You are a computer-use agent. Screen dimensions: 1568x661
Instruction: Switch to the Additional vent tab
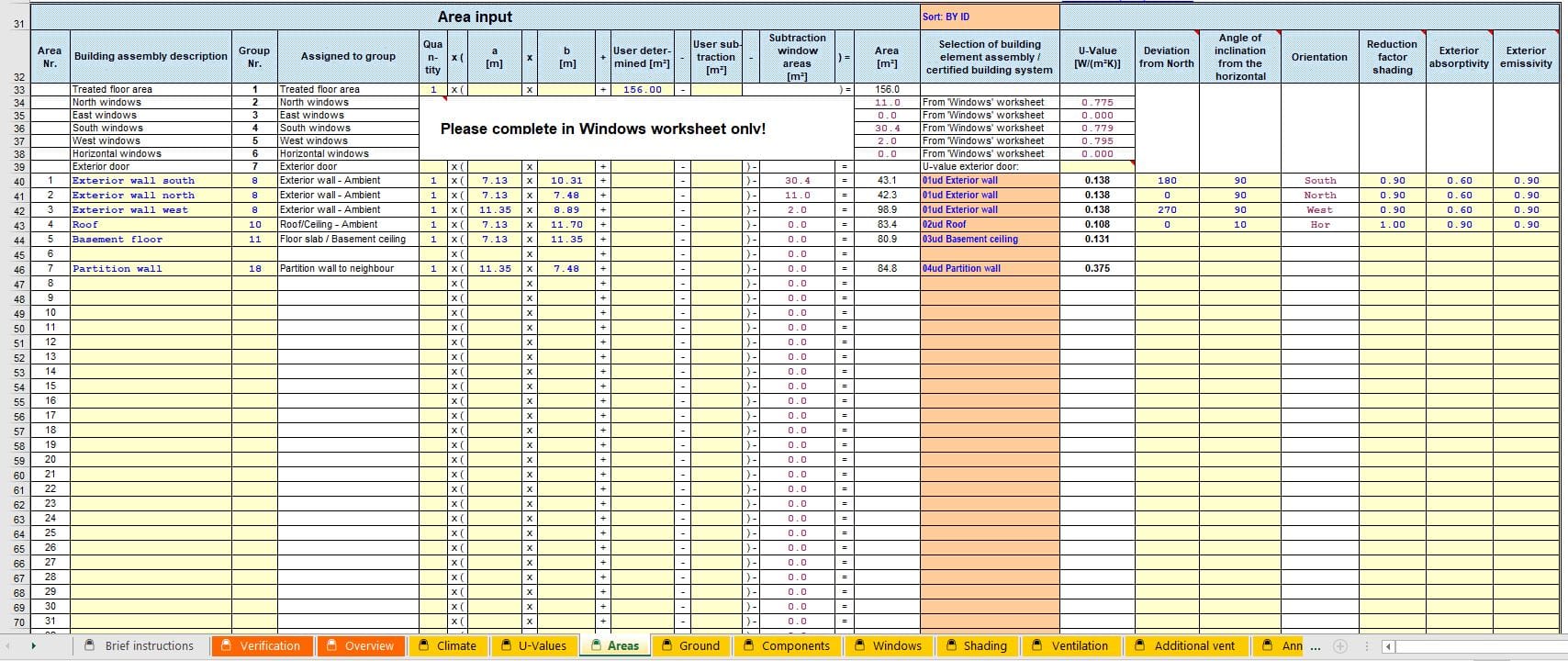point(1185,646)
